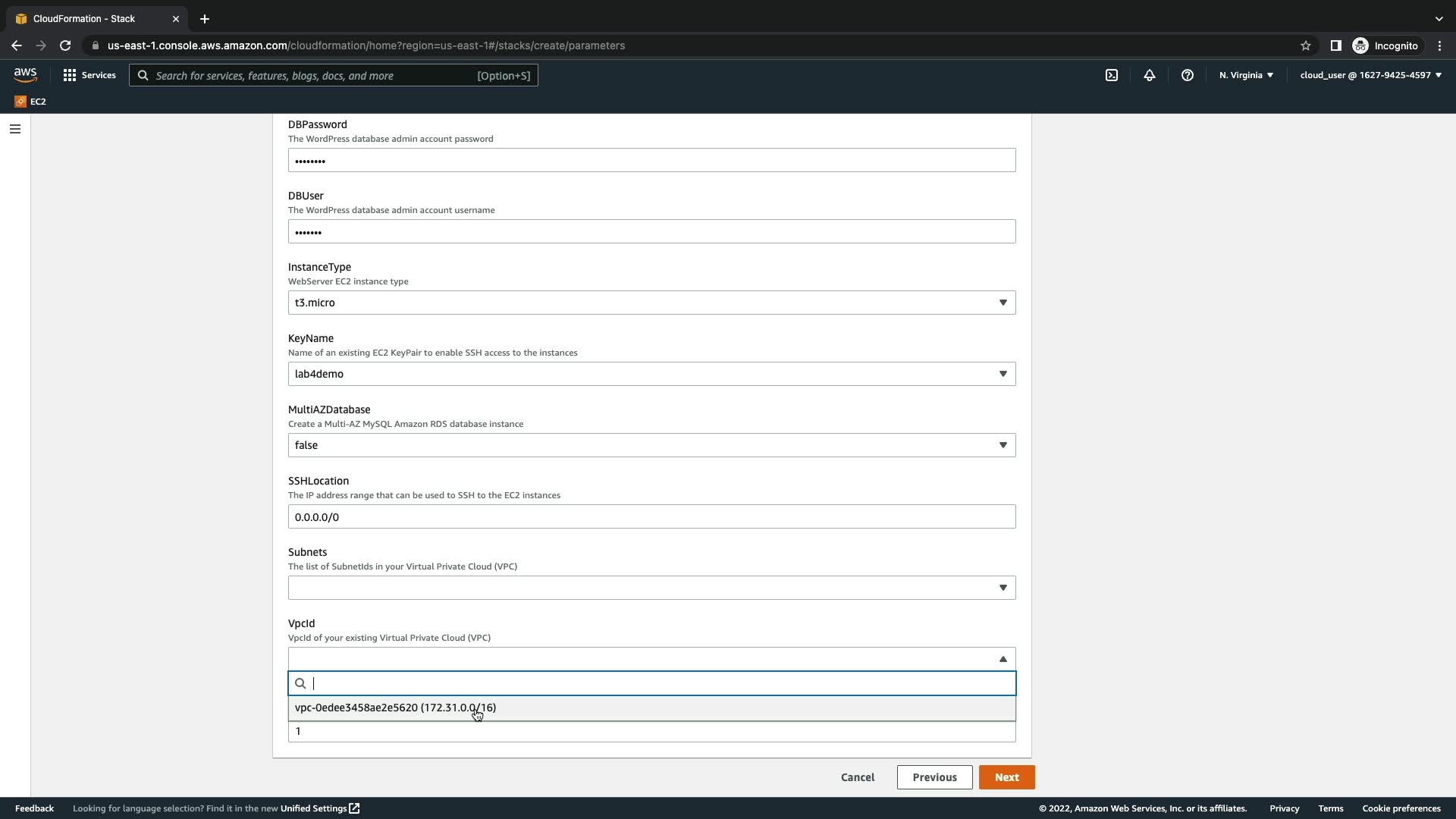Open the Services grid menu
Image resolution: width=1456 pixels, height=819 pixels.
coord(89,75)
